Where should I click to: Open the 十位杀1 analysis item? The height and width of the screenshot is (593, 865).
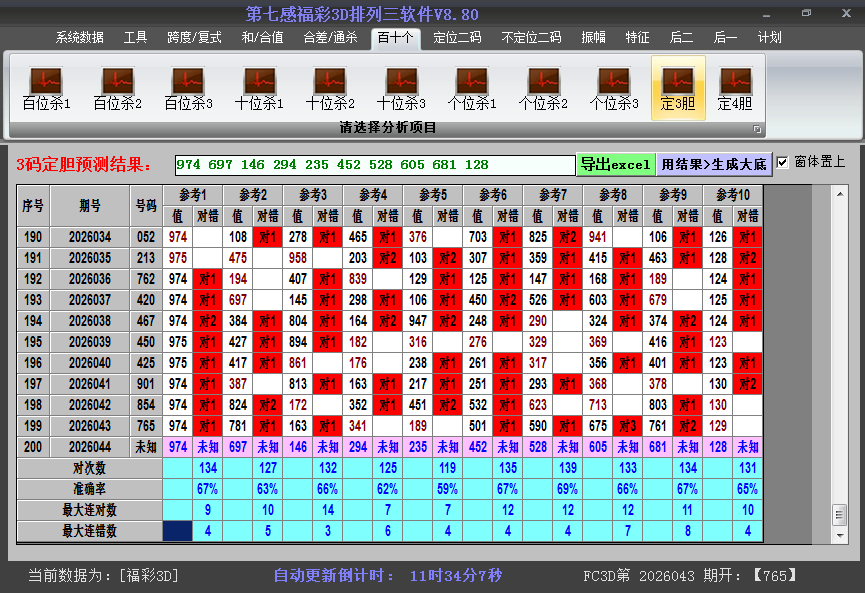(259, 88)
